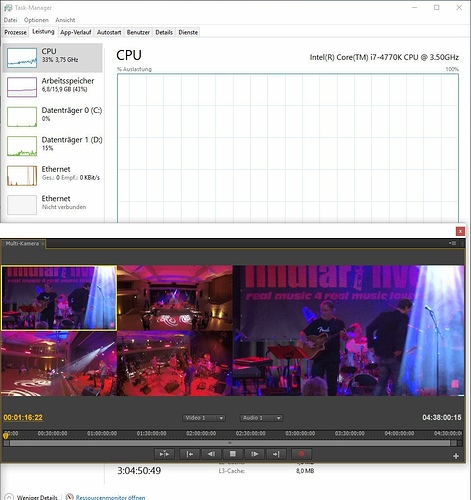Click the multi-camera record button
Viewport: 471px width, 500px height.
(302, 454)
